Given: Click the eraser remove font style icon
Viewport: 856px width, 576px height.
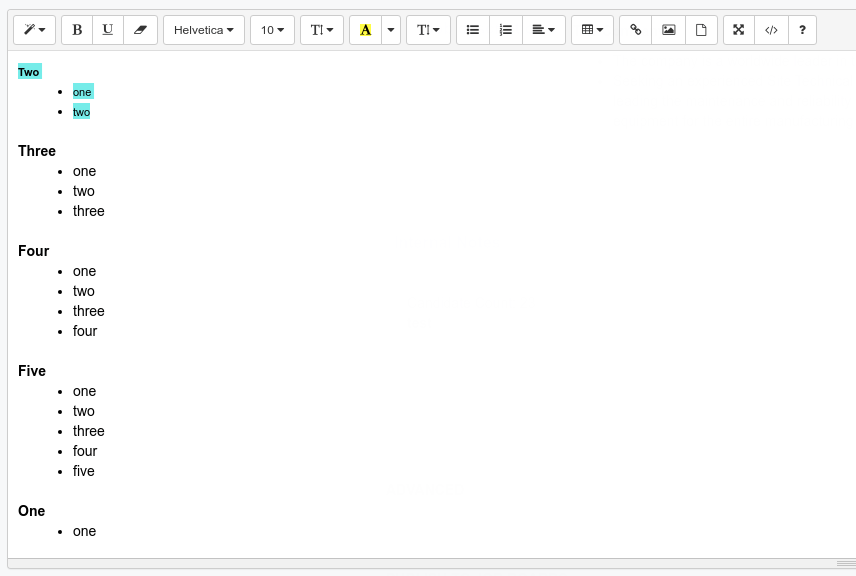Looking at the screenshot, I should coord(140,30).
